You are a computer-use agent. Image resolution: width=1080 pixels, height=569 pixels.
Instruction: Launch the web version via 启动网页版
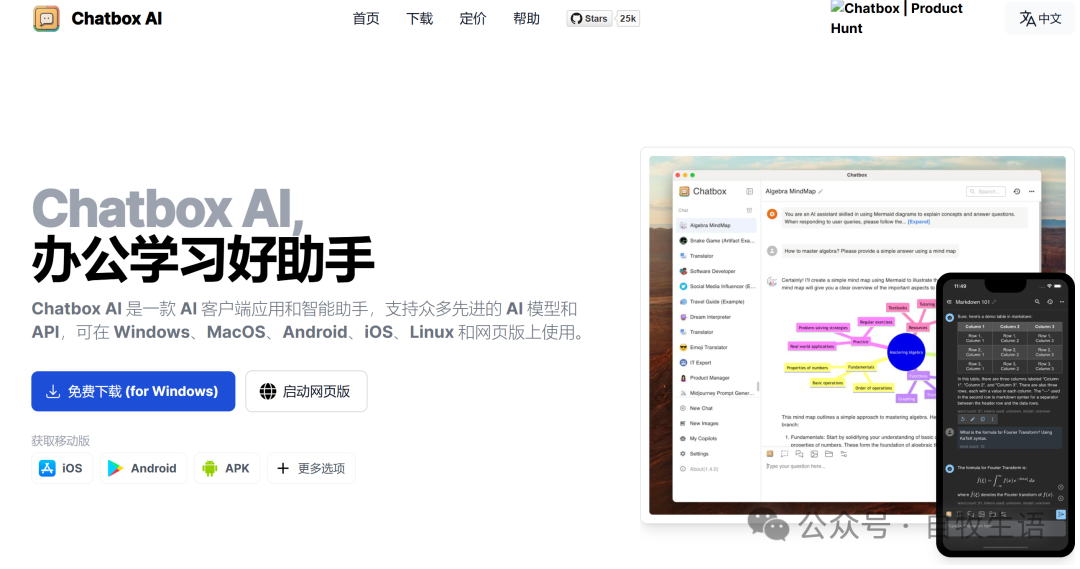tap(306, 391)
